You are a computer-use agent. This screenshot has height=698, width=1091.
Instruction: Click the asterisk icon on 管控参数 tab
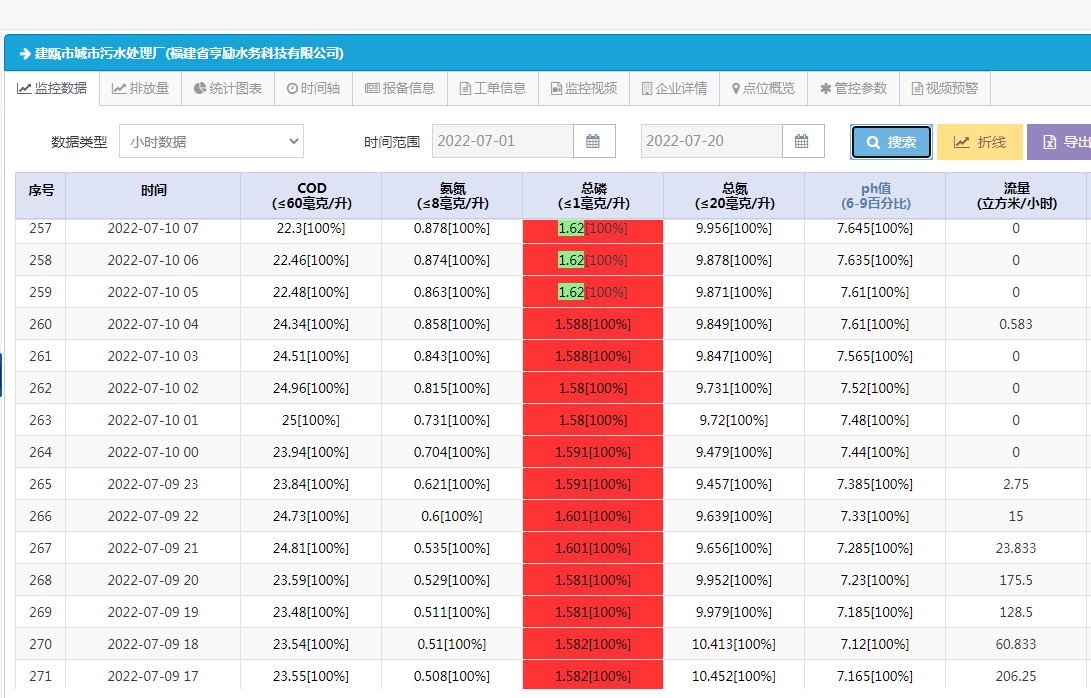tap(825, 88)
